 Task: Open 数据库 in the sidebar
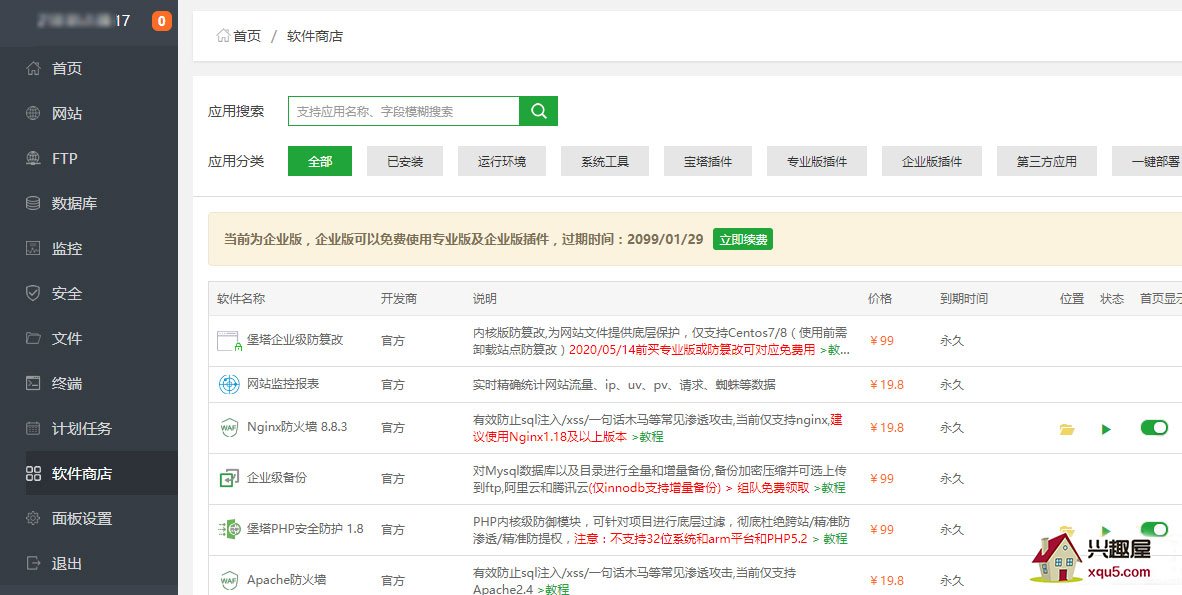point(89,204)
